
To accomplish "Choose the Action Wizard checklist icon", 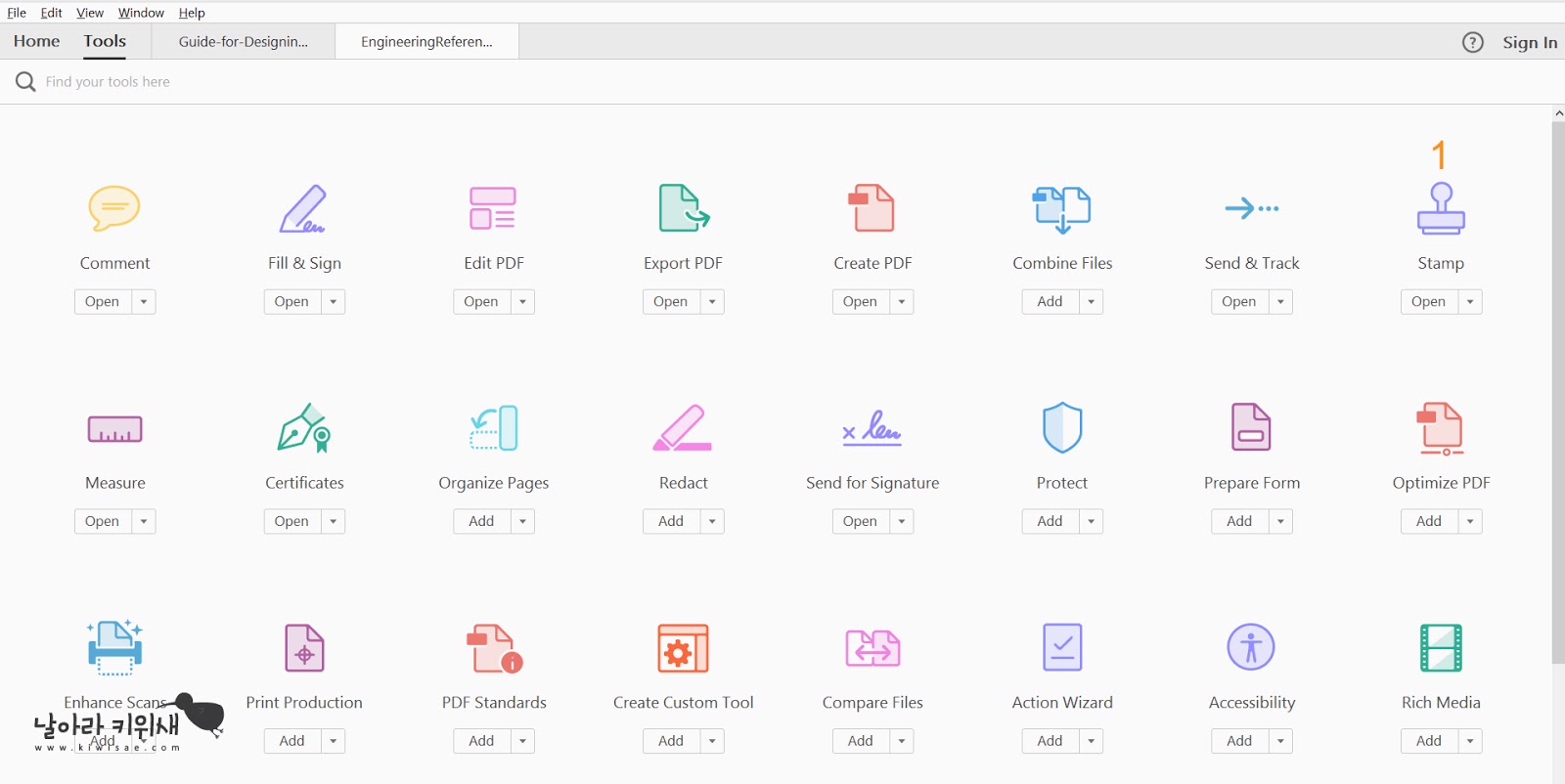I will 1062,647.
